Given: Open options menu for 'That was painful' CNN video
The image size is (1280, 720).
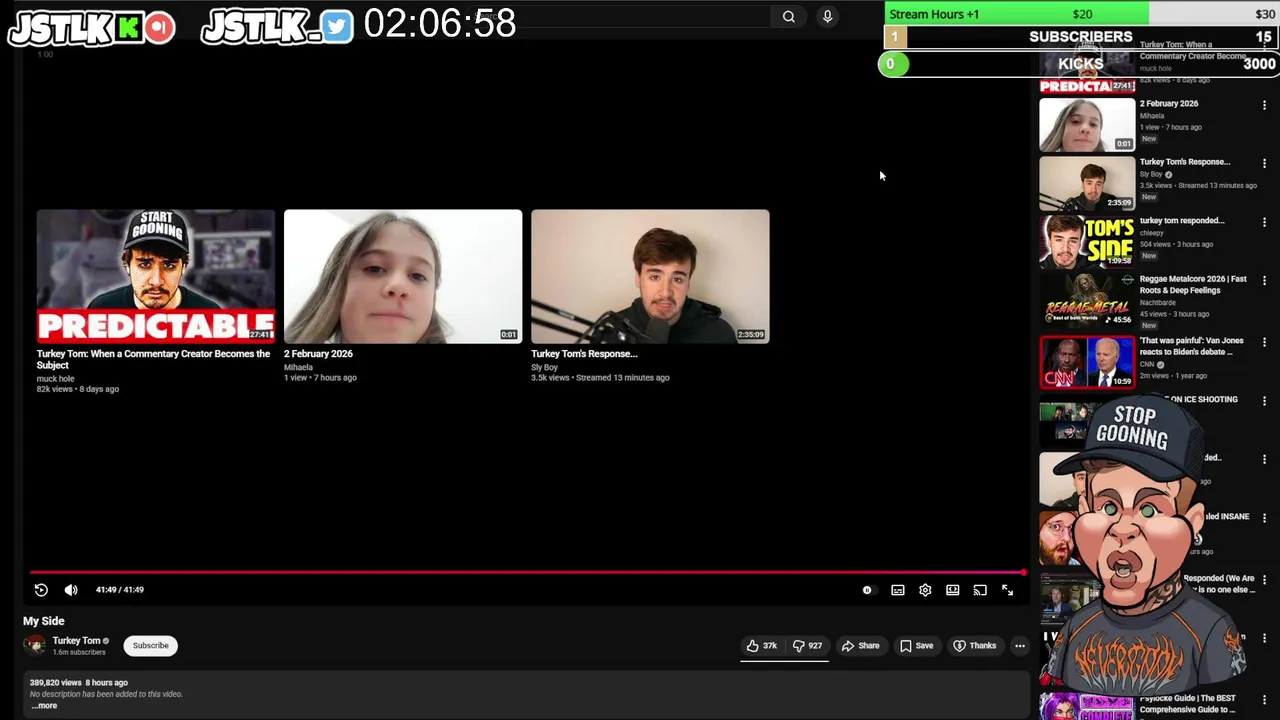Looking at the screenshot, I should 1264,342.
